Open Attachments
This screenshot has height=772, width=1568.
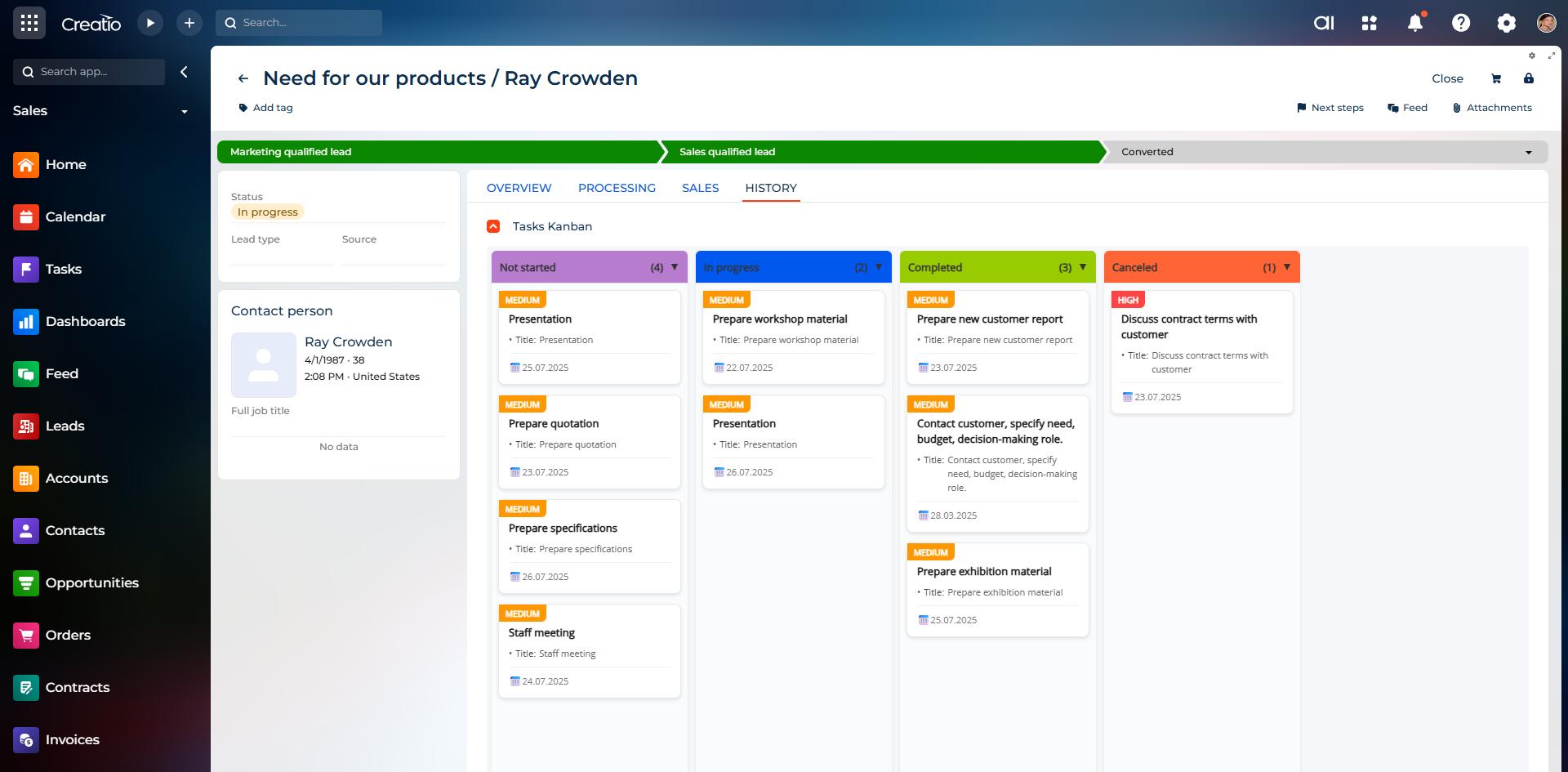(x=1492, y=108)
